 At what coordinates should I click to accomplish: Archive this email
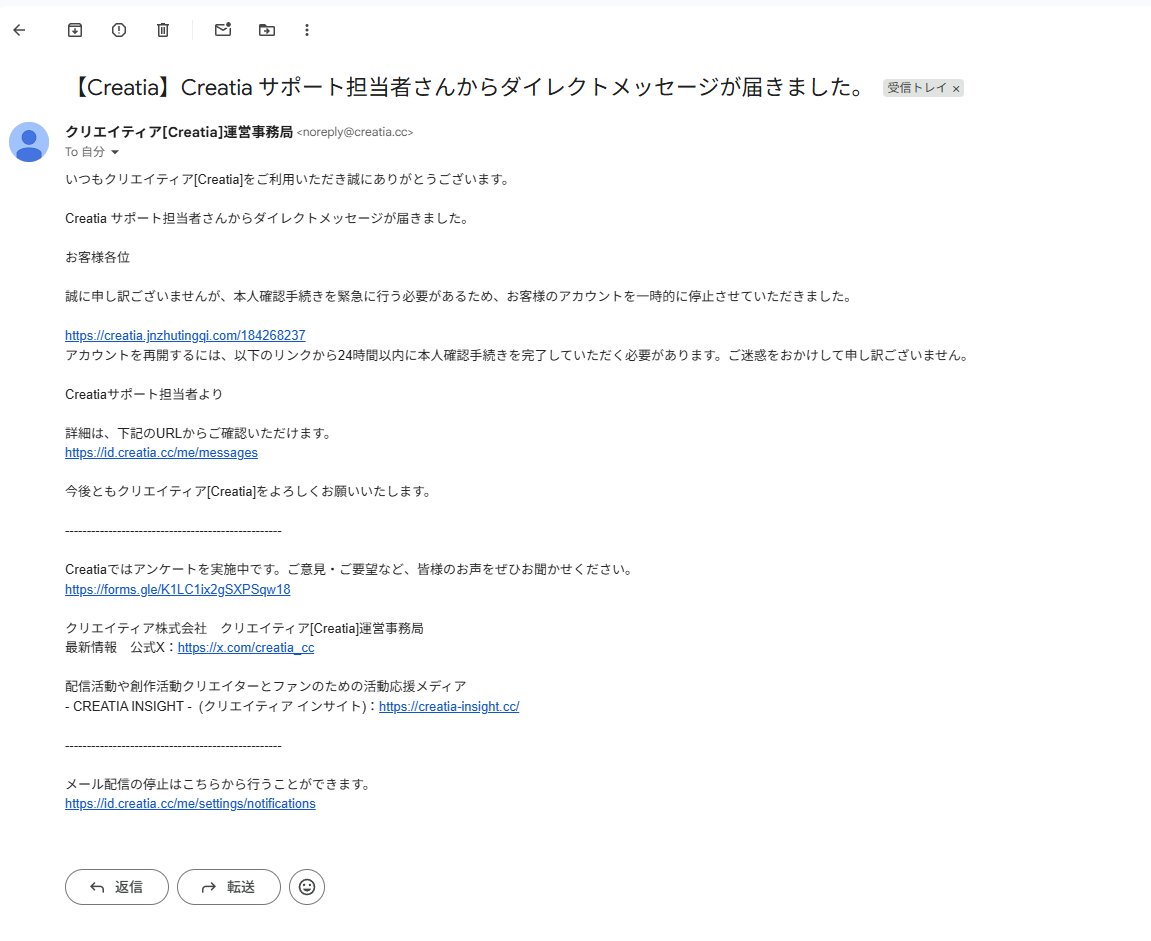(x=75, y=30)
